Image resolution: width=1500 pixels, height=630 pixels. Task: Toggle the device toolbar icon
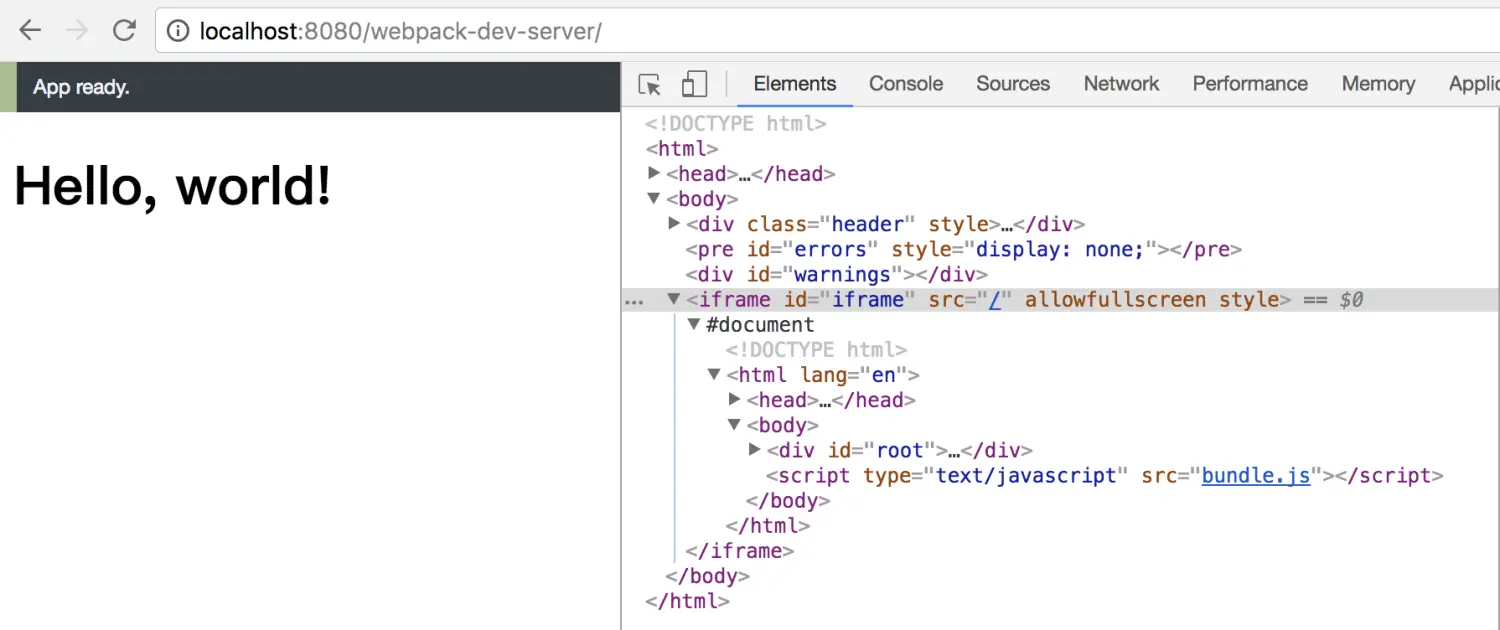[x=694, y=85]
